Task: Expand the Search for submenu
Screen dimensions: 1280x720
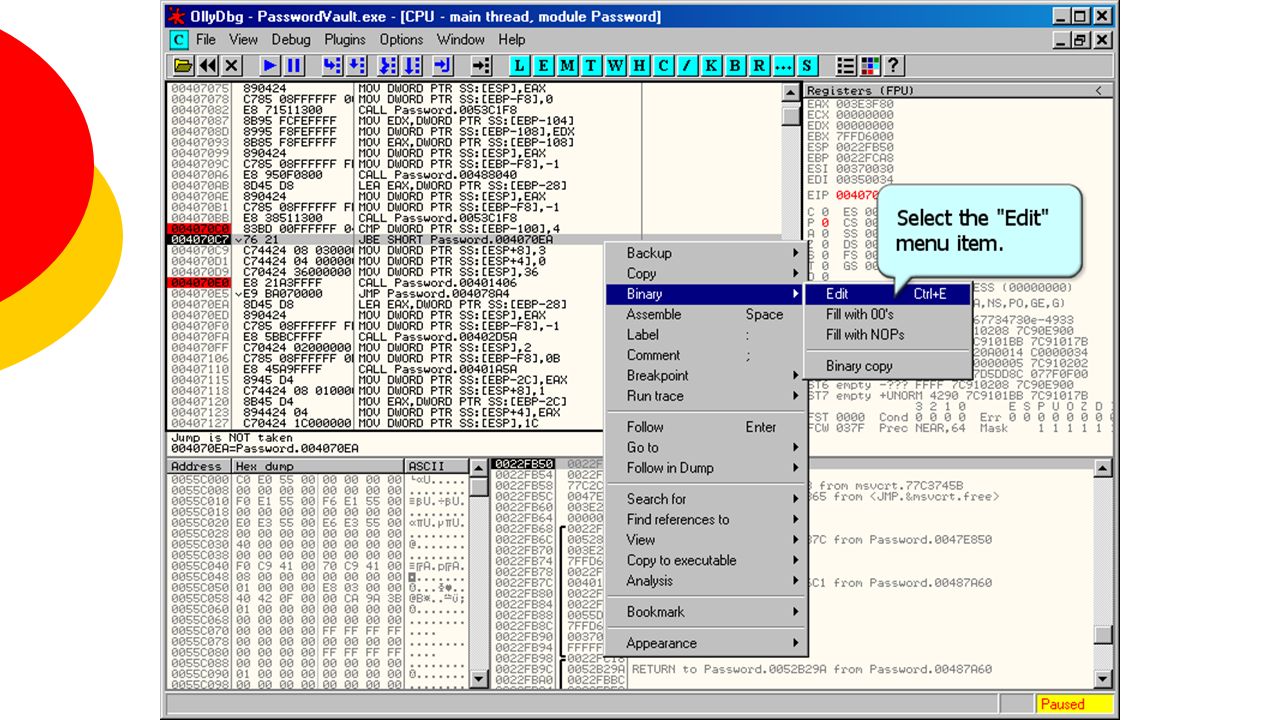Action: 706,499
